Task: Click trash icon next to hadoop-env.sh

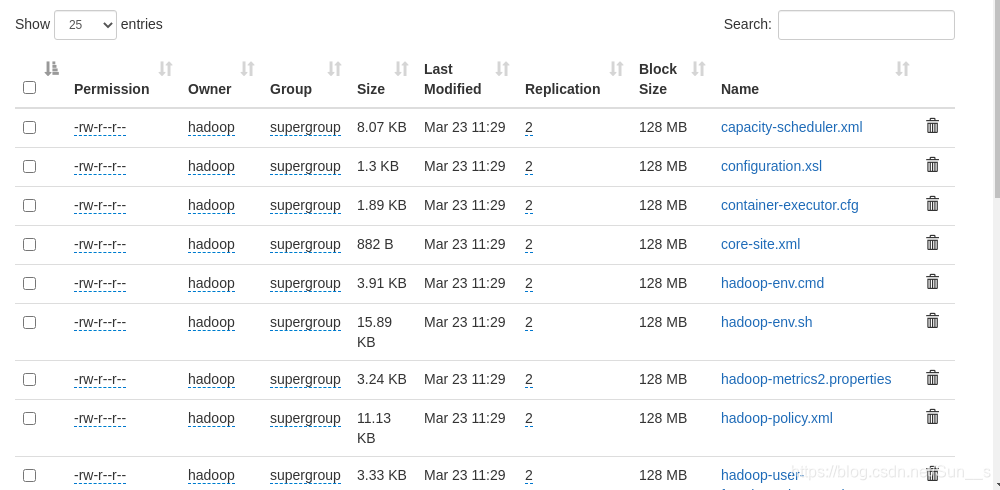Action: pos(932,321)
